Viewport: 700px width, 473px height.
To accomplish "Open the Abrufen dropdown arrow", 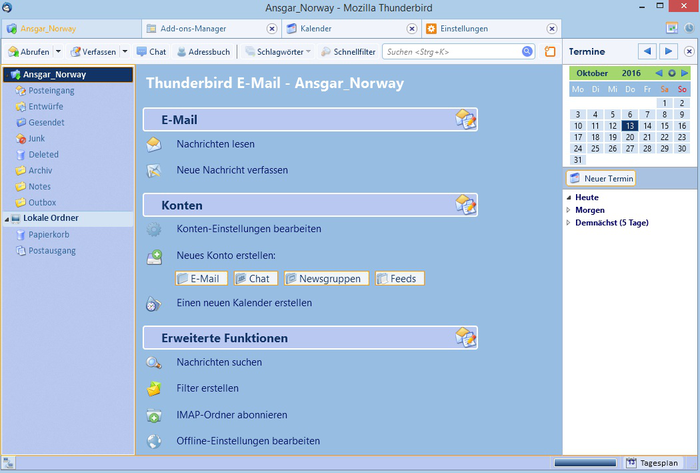I will (58, 52).
